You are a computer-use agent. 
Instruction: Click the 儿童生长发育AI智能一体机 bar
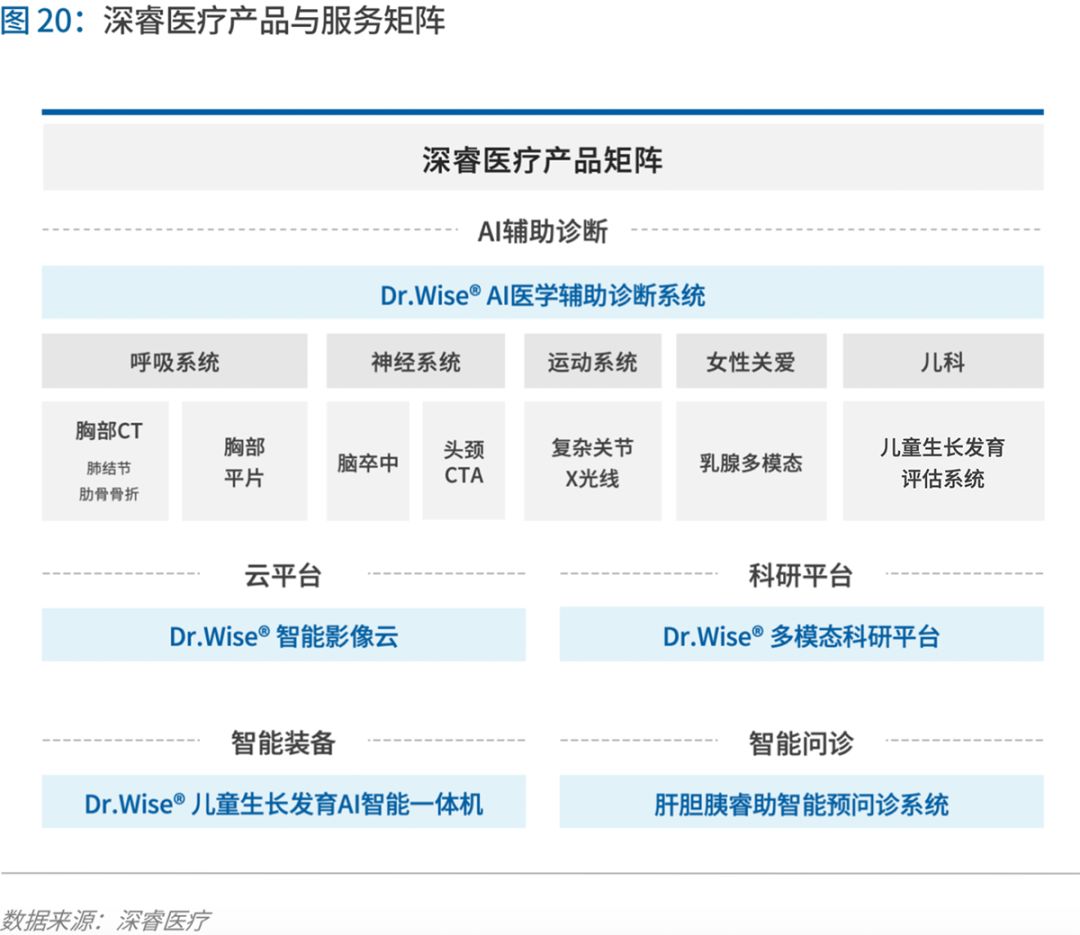pos(284,802)
